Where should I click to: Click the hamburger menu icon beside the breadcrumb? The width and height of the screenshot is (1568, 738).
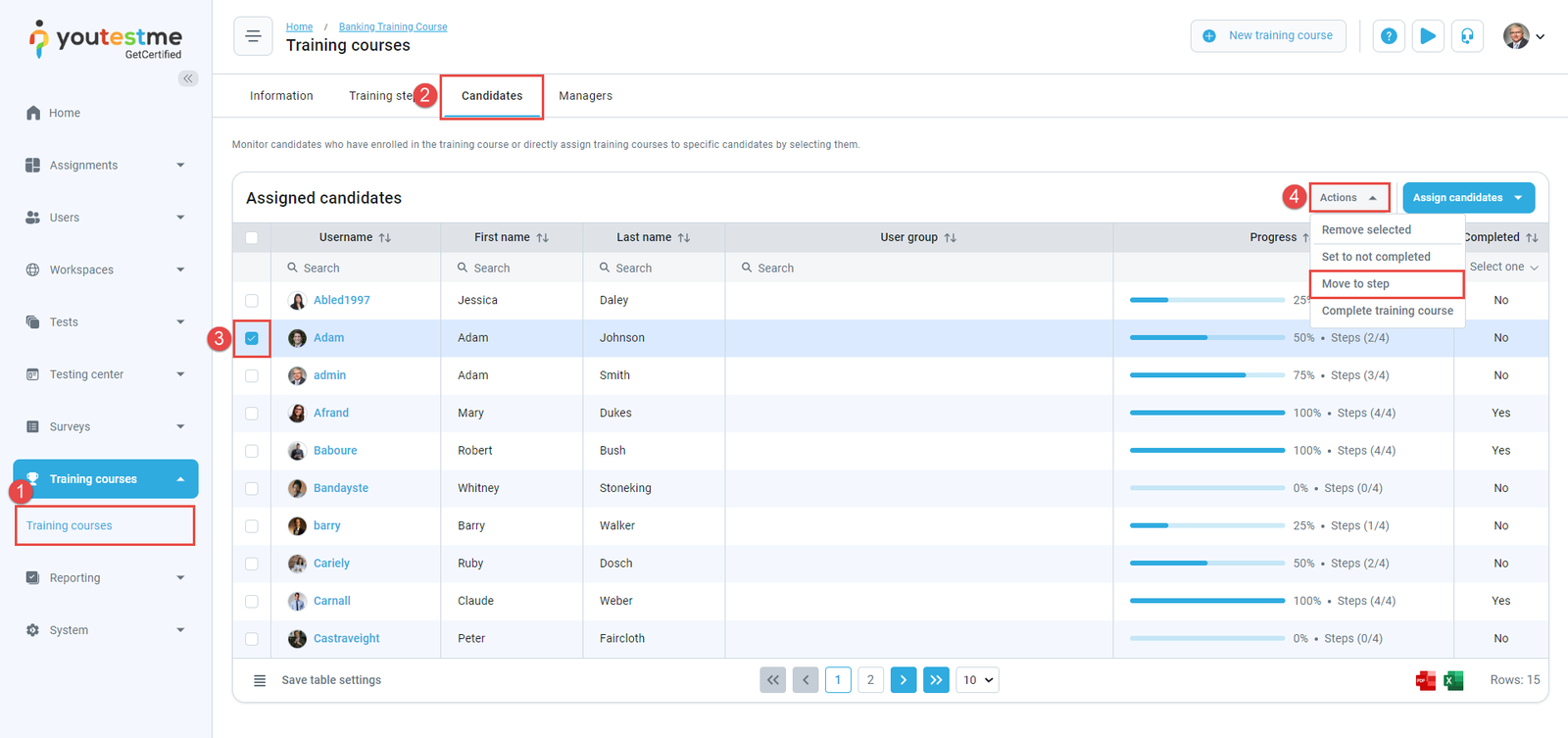pos(253,36)
